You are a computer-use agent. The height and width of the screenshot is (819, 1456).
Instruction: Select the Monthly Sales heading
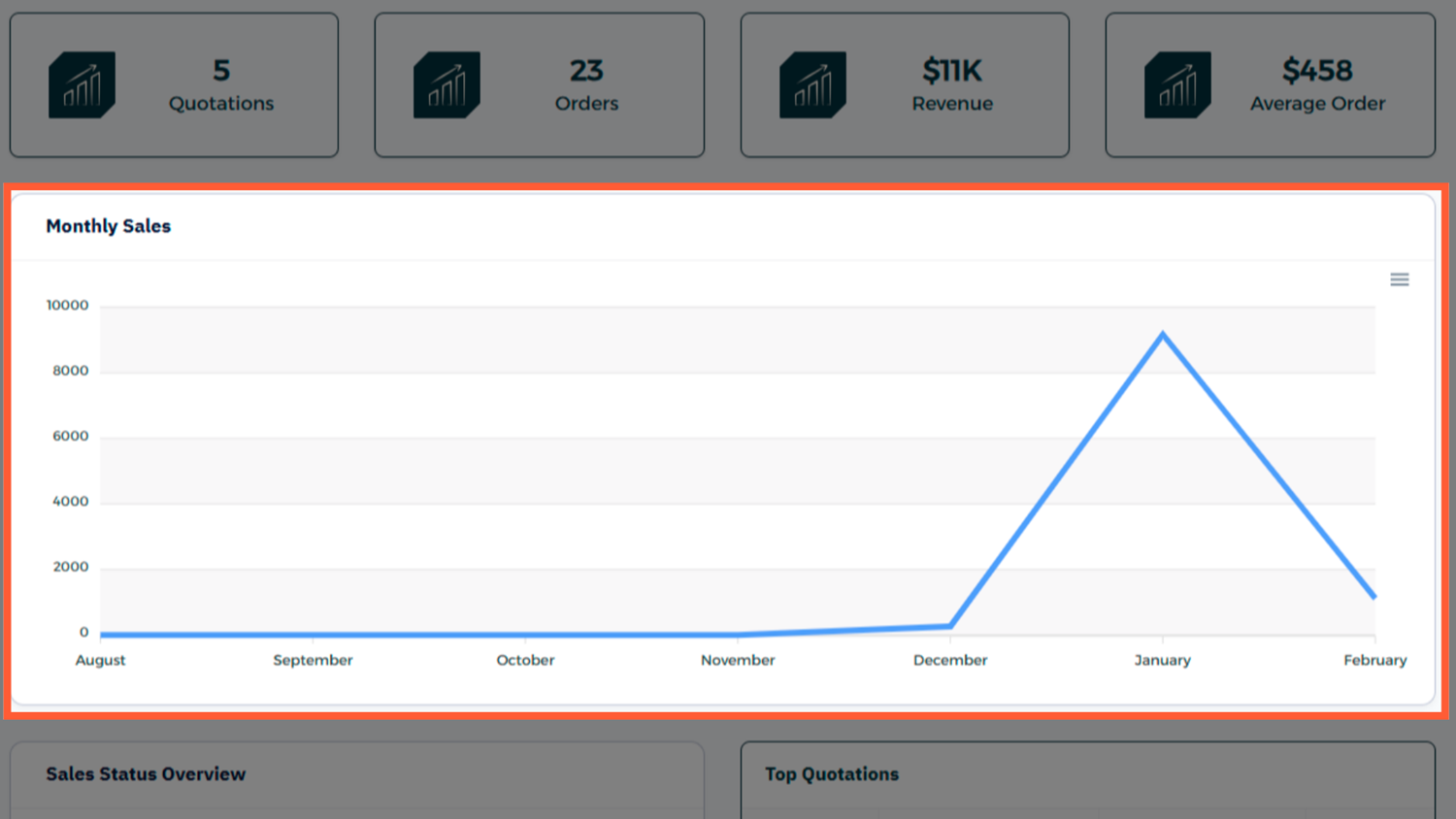109,226
